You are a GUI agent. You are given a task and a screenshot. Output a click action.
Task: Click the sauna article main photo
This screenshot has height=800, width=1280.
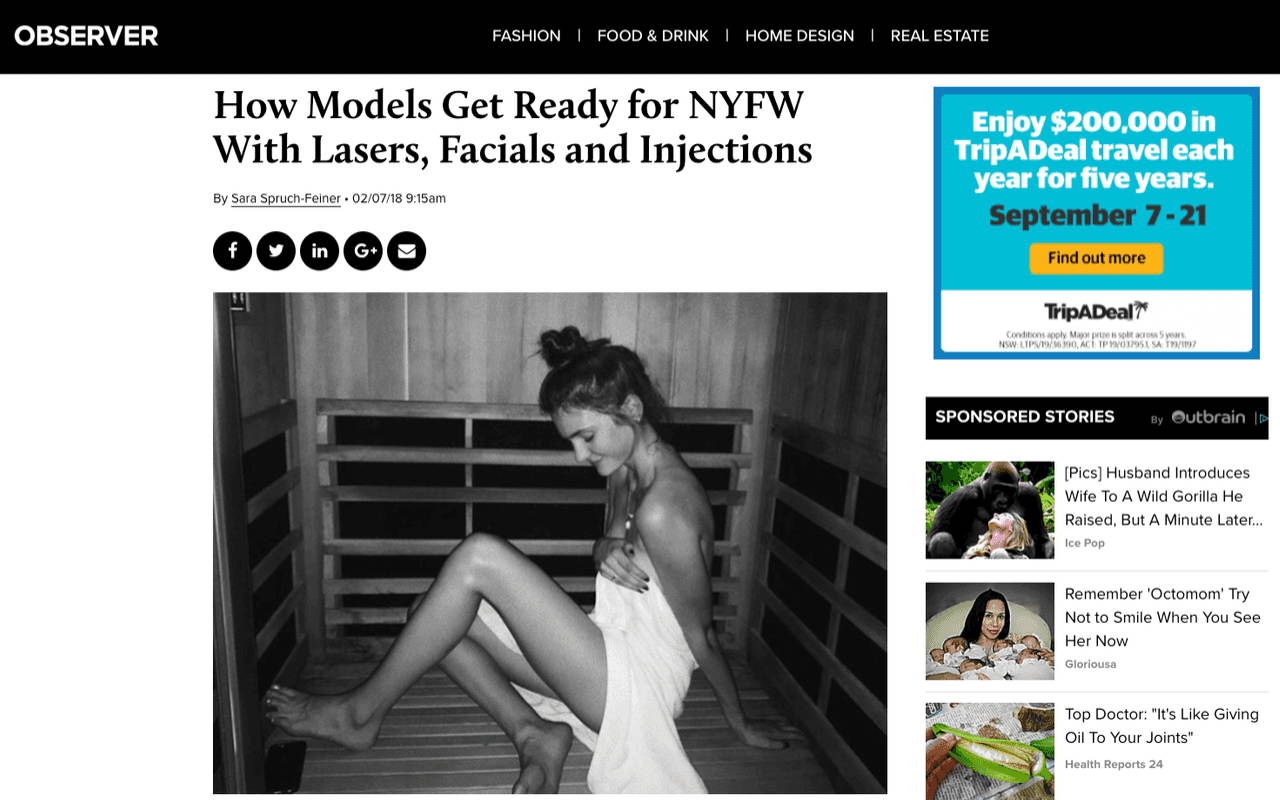pos(550,543)
